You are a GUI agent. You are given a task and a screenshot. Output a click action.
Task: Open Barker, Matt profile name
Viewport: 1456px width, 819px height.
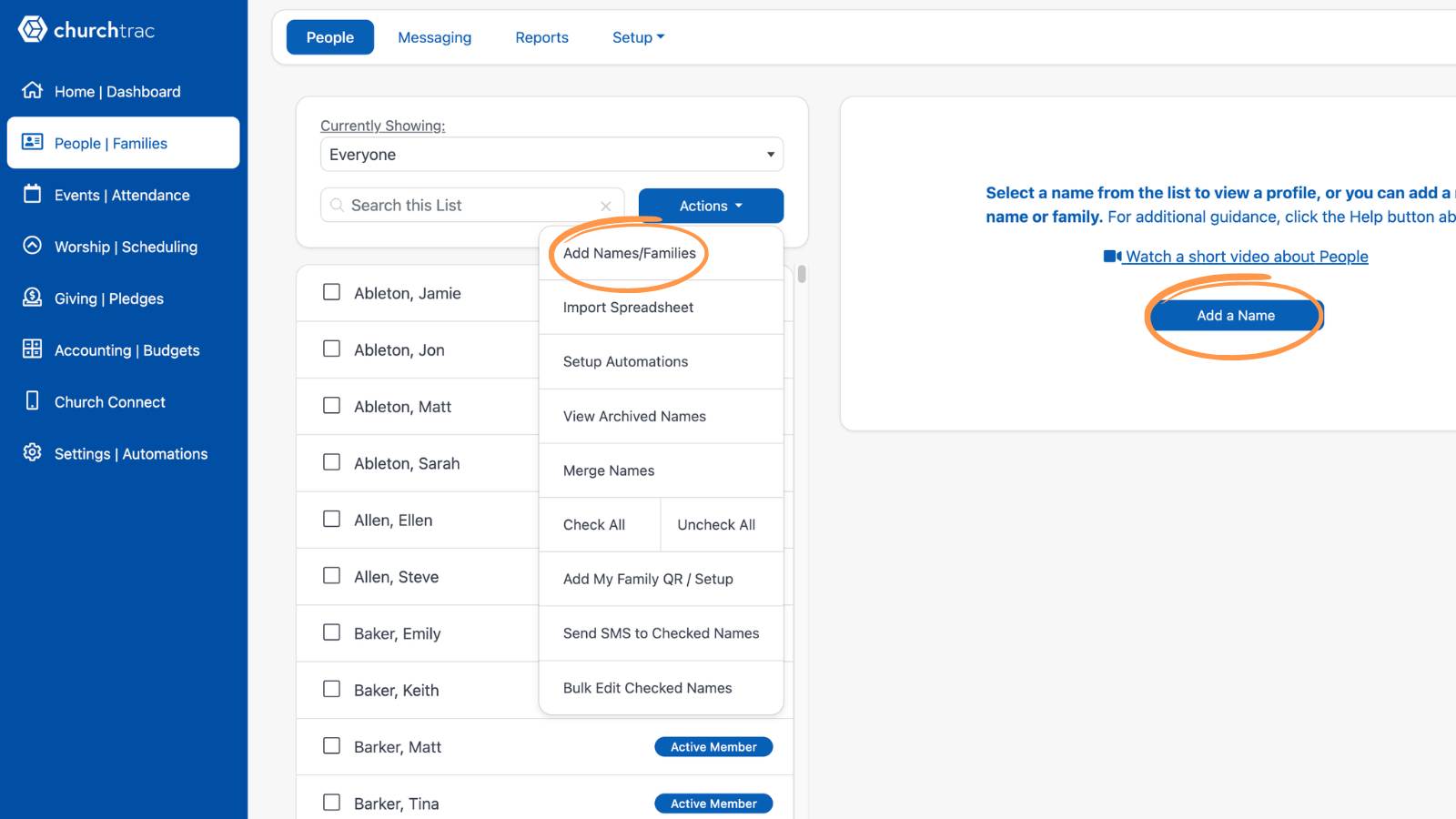pyautogui.click(x=398, y=747)
